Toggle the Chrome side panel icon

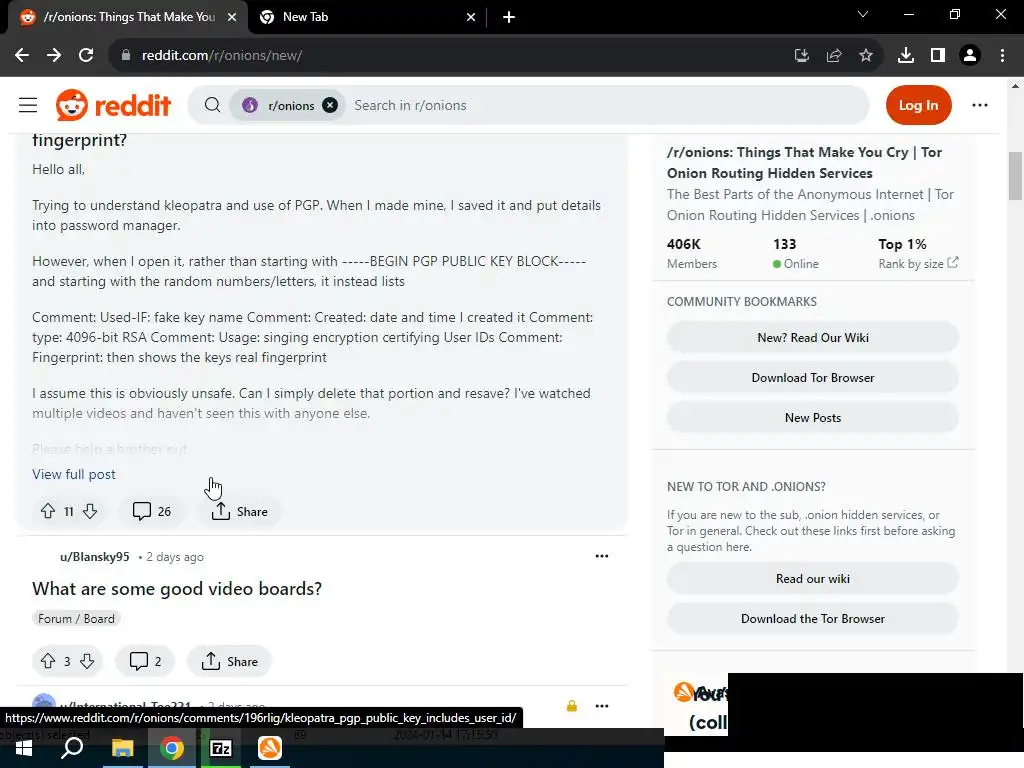click(938, 56)
